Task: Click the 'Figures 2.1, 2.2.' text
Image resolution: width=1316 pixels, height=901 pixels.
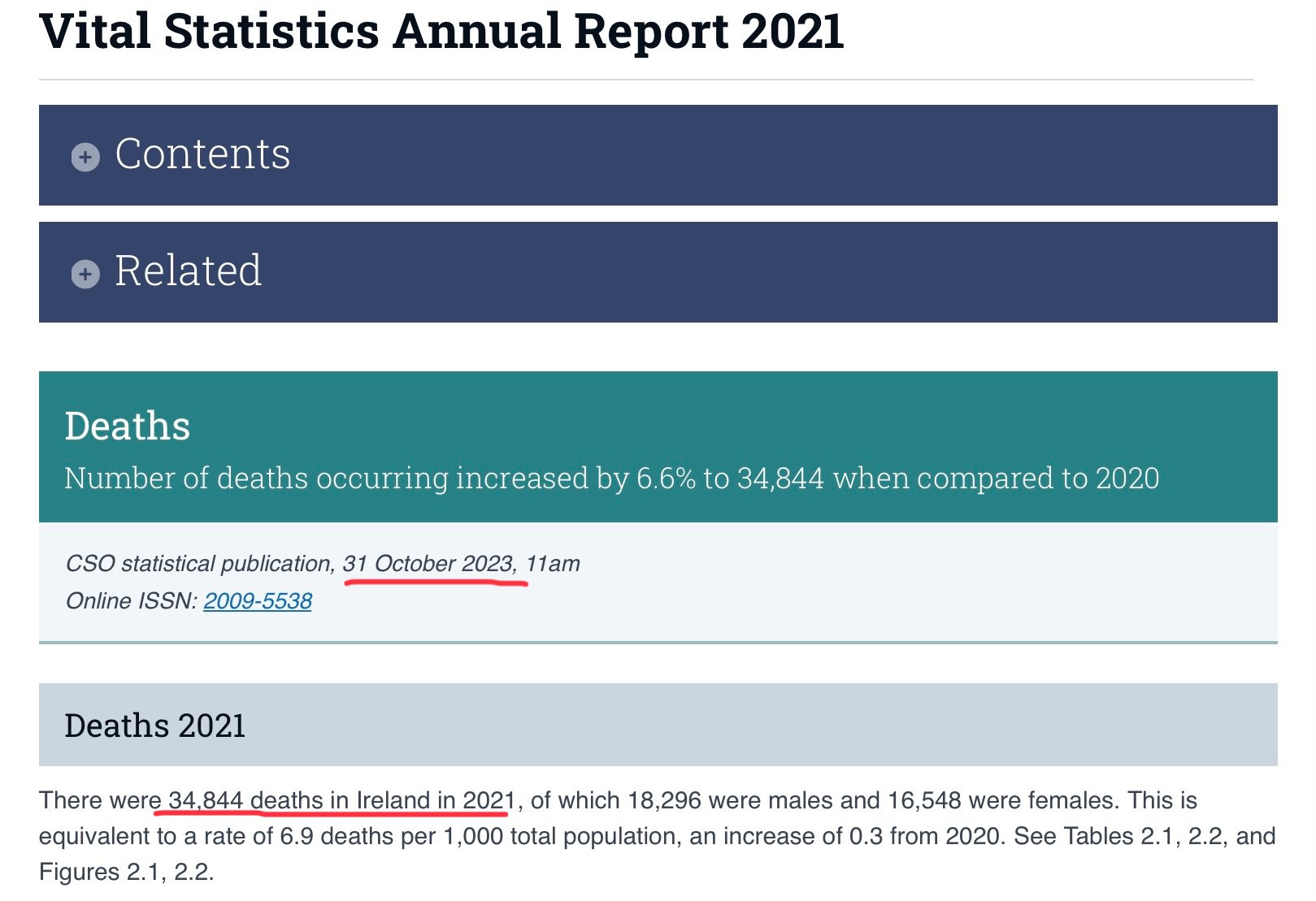Action: click(127, 873)
